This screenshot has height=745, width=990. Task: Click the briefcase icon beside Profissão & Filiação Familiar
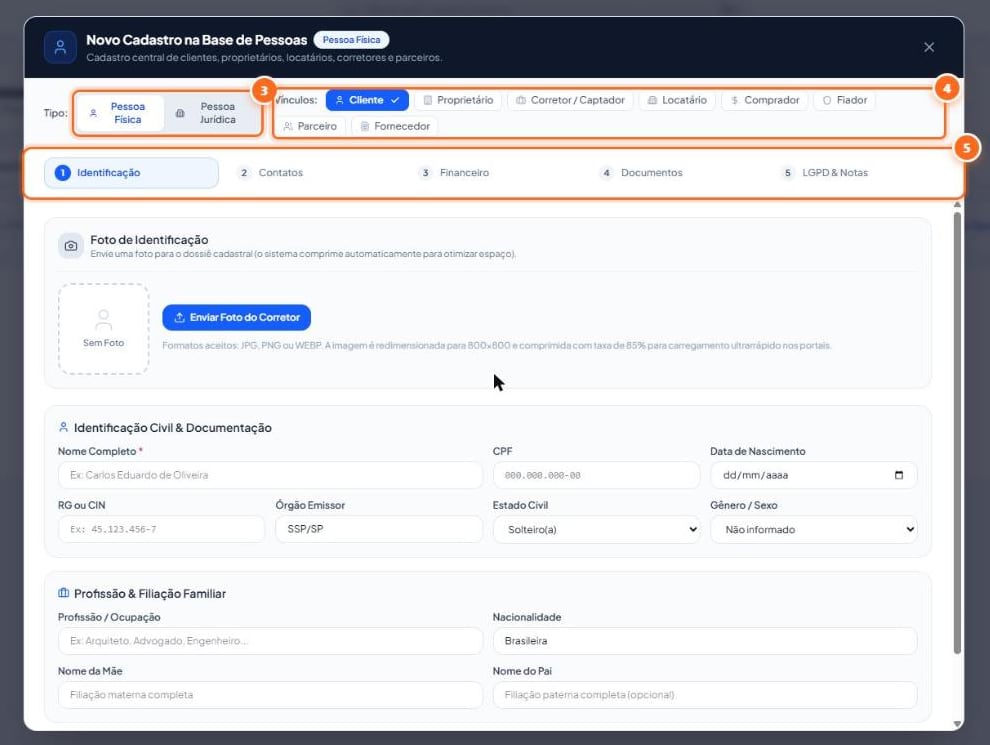[x=63, y=593]
